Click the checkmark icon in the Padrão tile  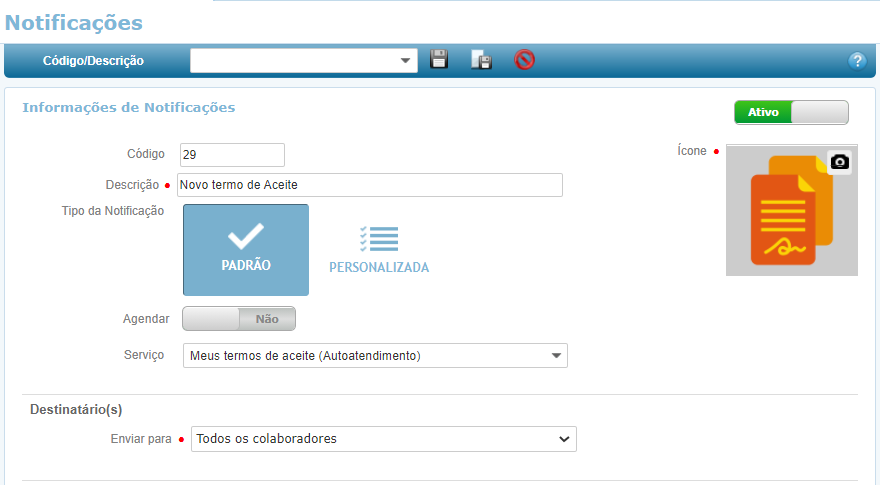click(x=245, y=236)
